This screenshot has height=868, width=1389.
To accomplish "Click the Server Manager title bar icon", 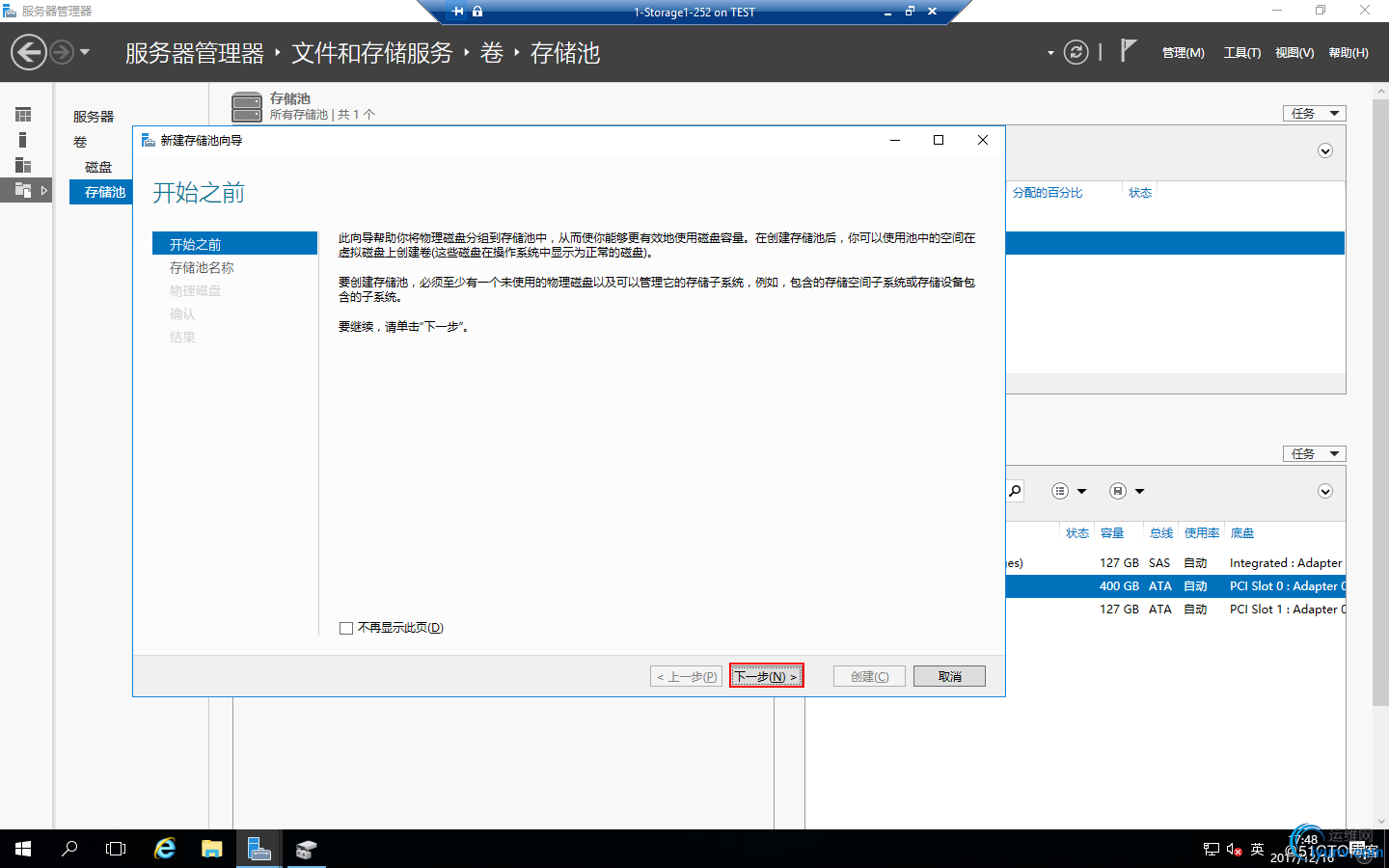I will pyautogui.click(x=10, y=11).
